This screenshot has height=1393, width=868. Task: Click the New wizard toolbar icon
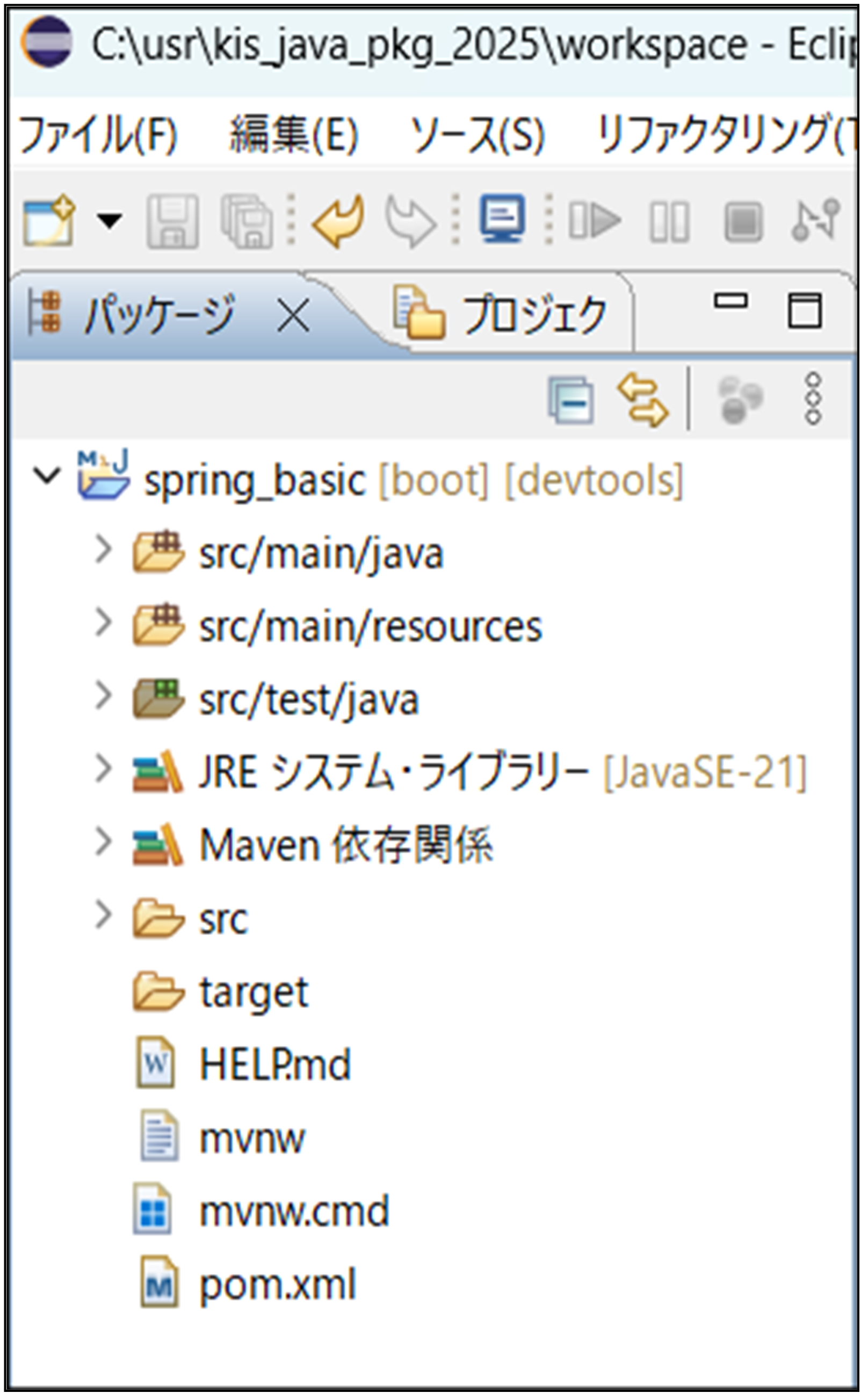click(x=48, y=221)
